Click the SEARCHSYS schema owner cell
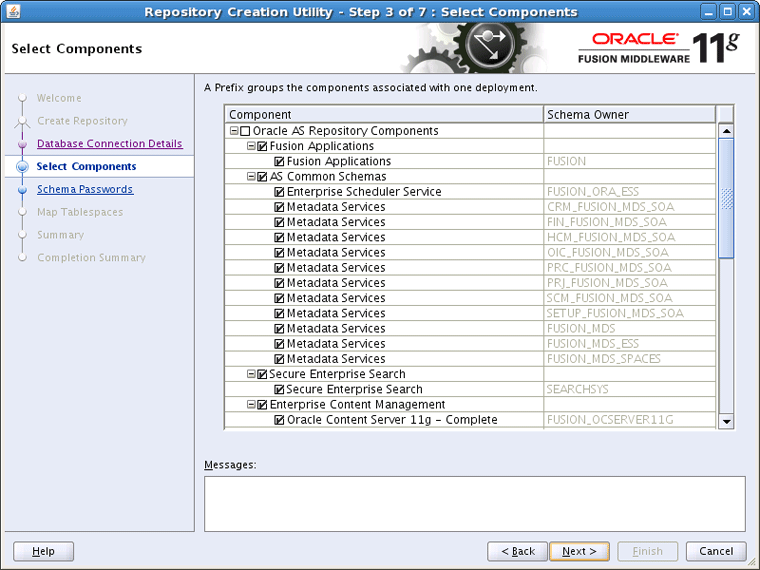This screenshot has height=570, width=760. [630, 389]
